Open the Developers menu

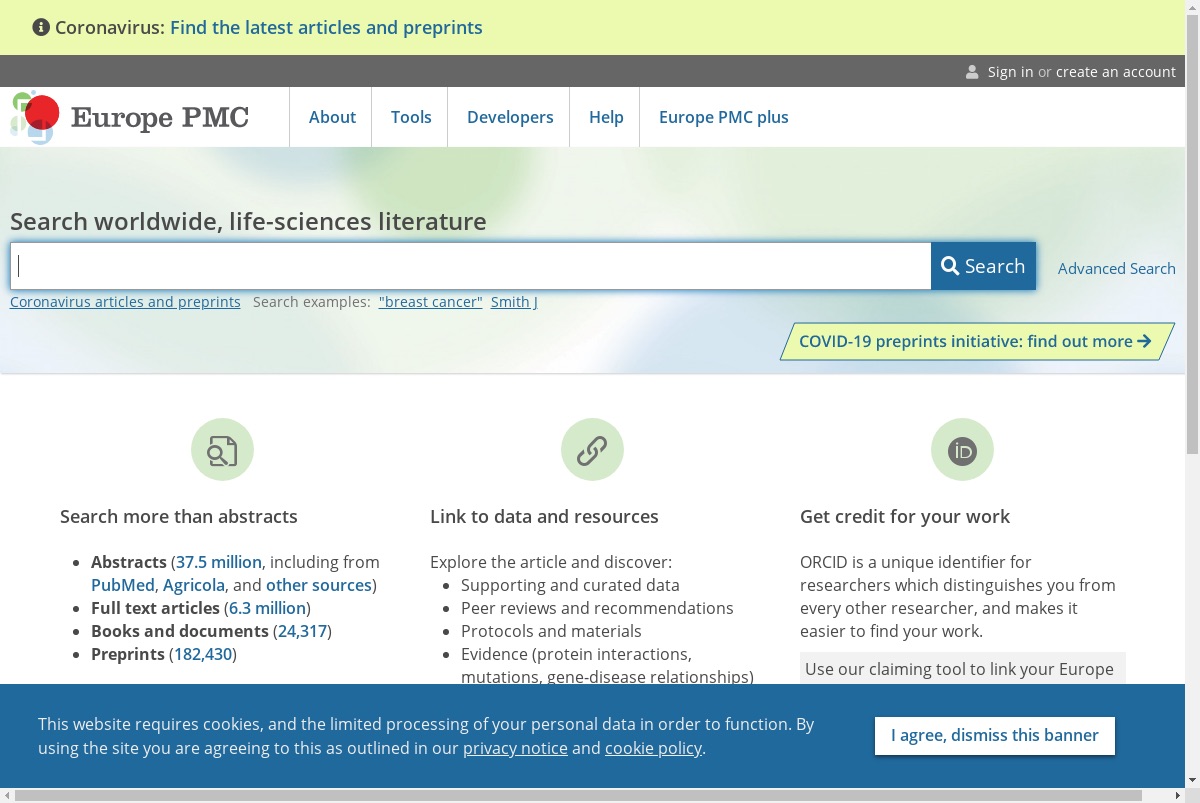[x=510, y=117]
